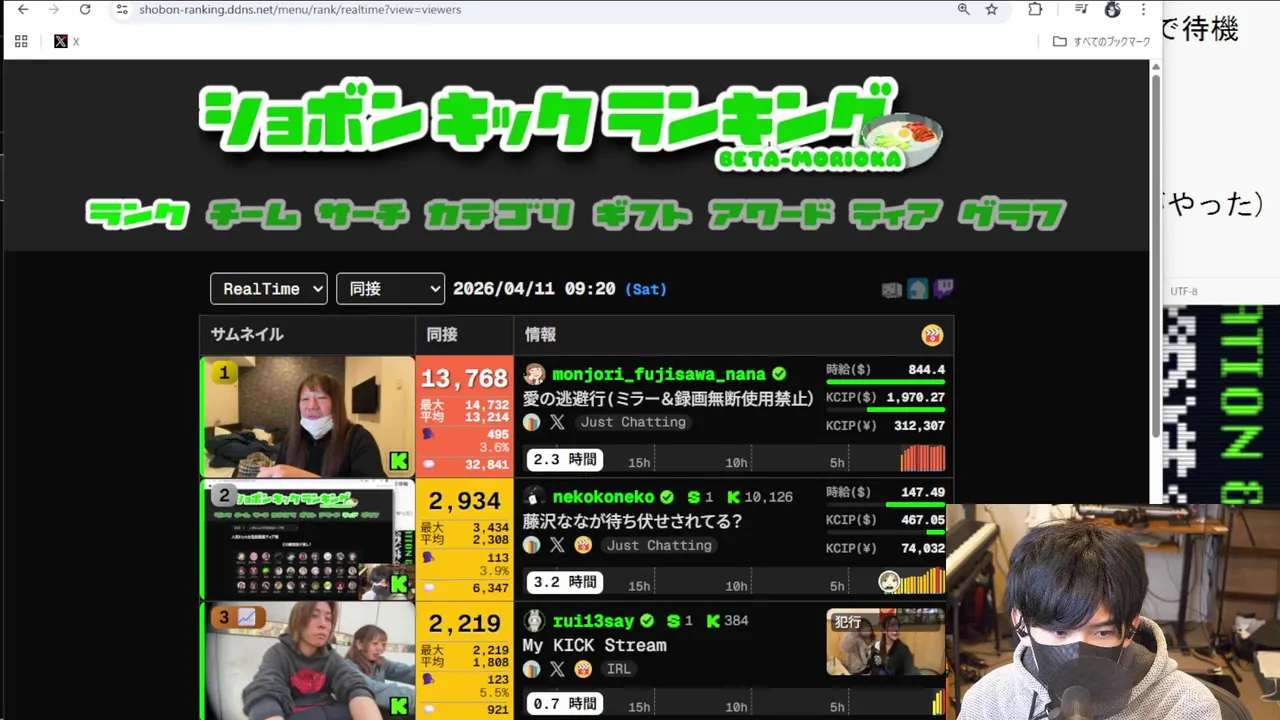Open the アワード menu tab
1280x720 pixels.
pos(771,214)
